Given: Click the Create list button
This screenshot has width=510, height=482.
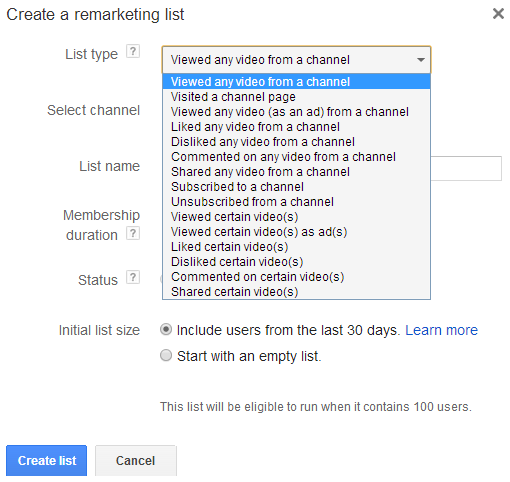Looking at the screenshot, I should pos(47,460).
